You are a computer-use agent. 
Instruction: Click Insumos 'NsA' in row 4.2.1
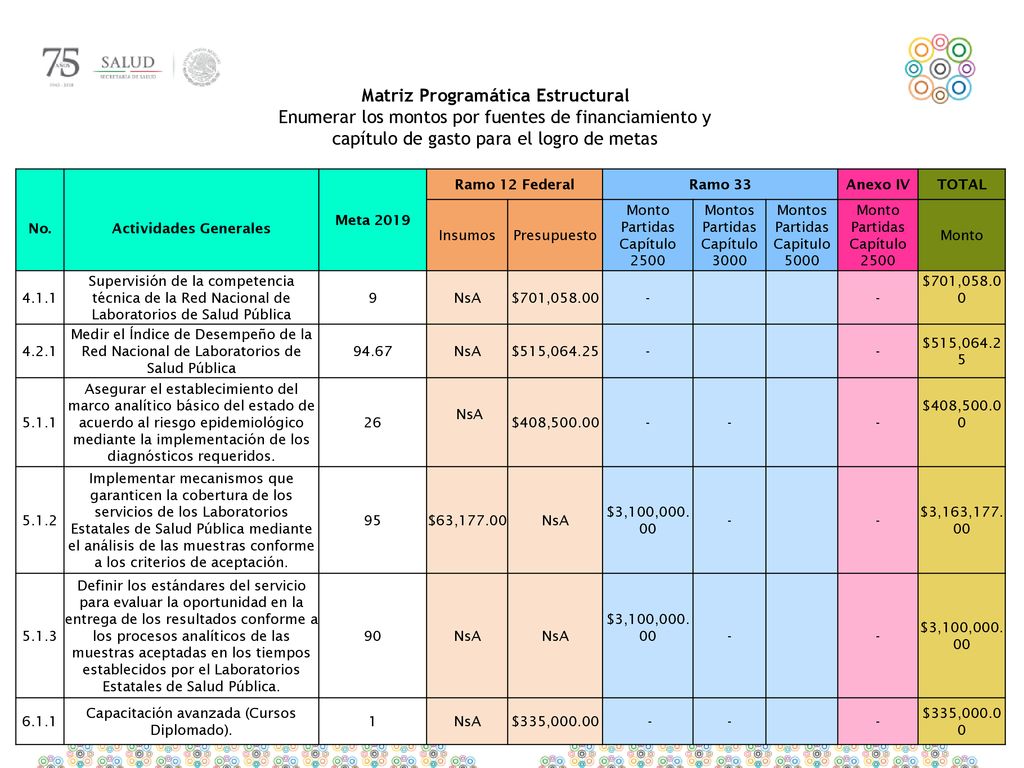467,351
